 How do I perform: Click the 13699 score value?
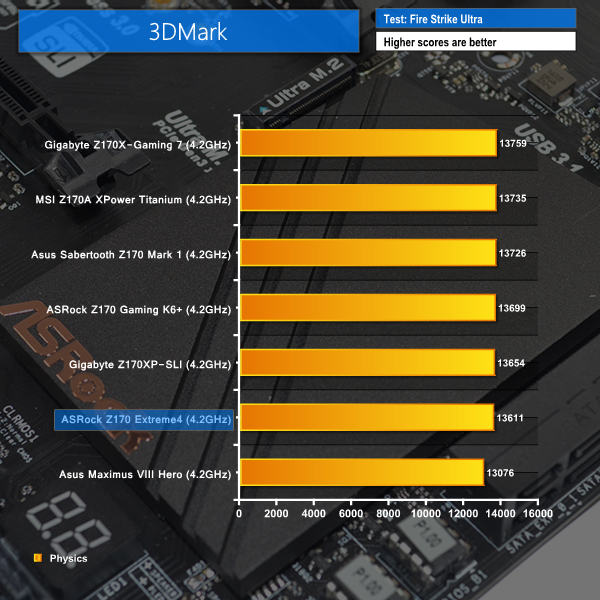tap(512, 308)
